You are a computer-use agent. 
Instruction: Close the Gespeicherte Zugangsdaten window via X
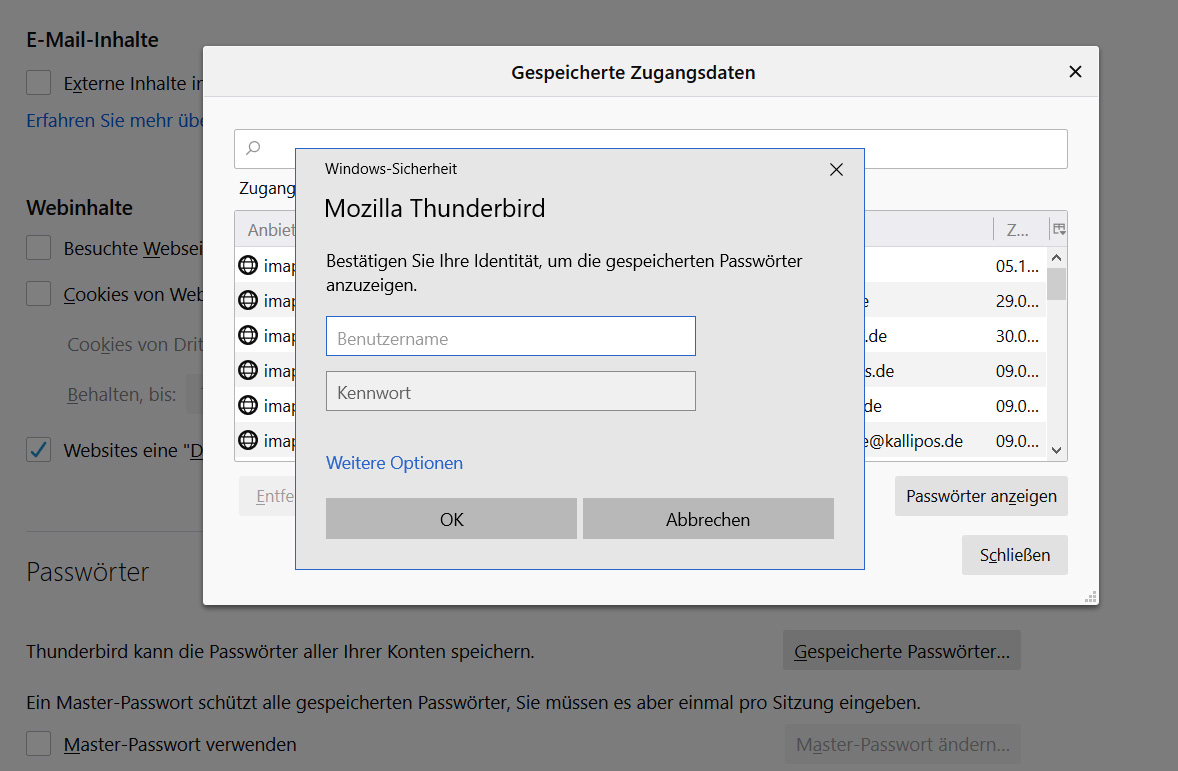(x=1075, y=72)
